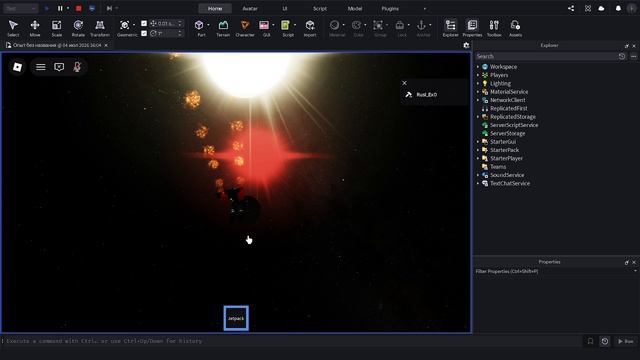Expand the Lighting tree node
Image resolution: width=640 pixels, height=360 pixels.
(478, 83)
